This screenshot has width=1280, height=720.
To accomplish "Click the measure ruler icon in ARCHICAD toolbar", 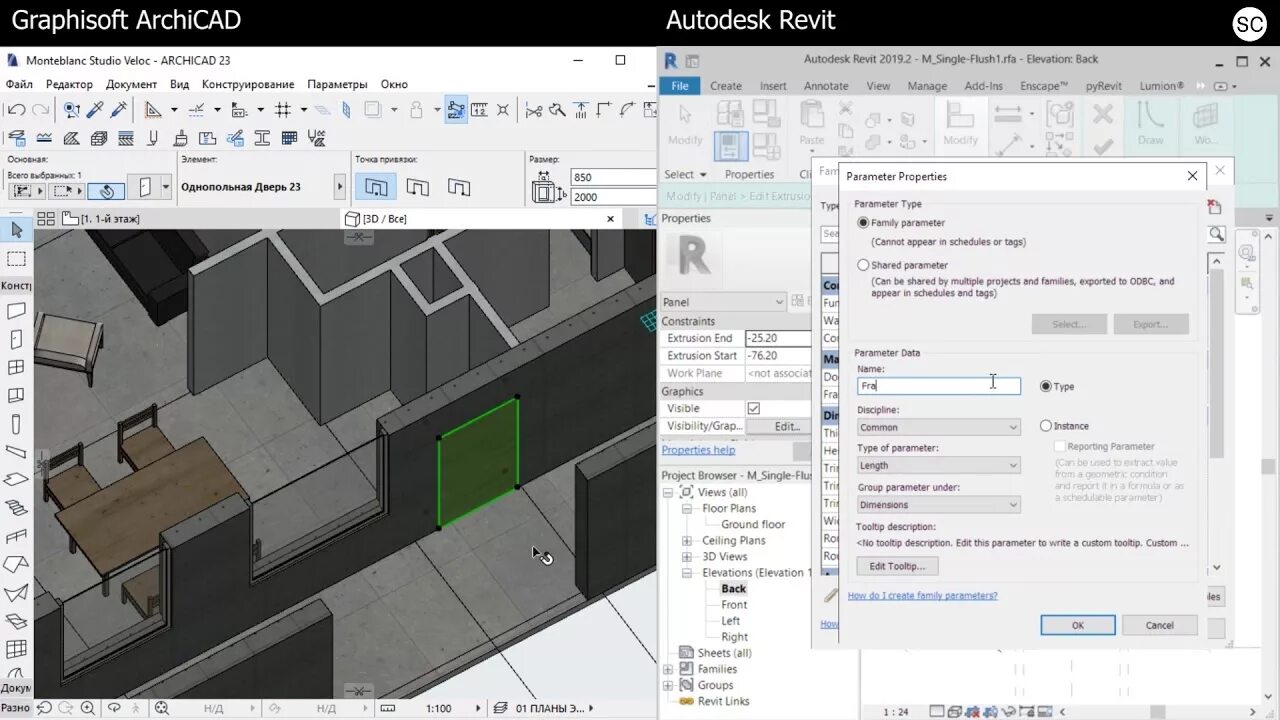I will (x=479, y=110).
